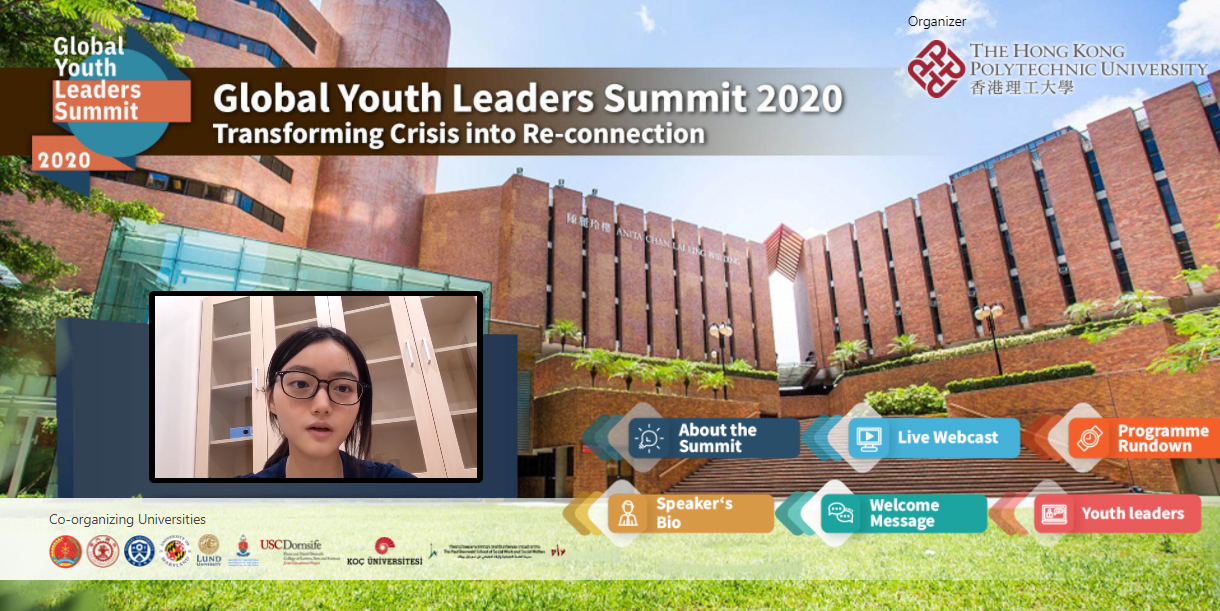
Task: Click the USC Dornsife logo
Action: click(x=298, y=551)
